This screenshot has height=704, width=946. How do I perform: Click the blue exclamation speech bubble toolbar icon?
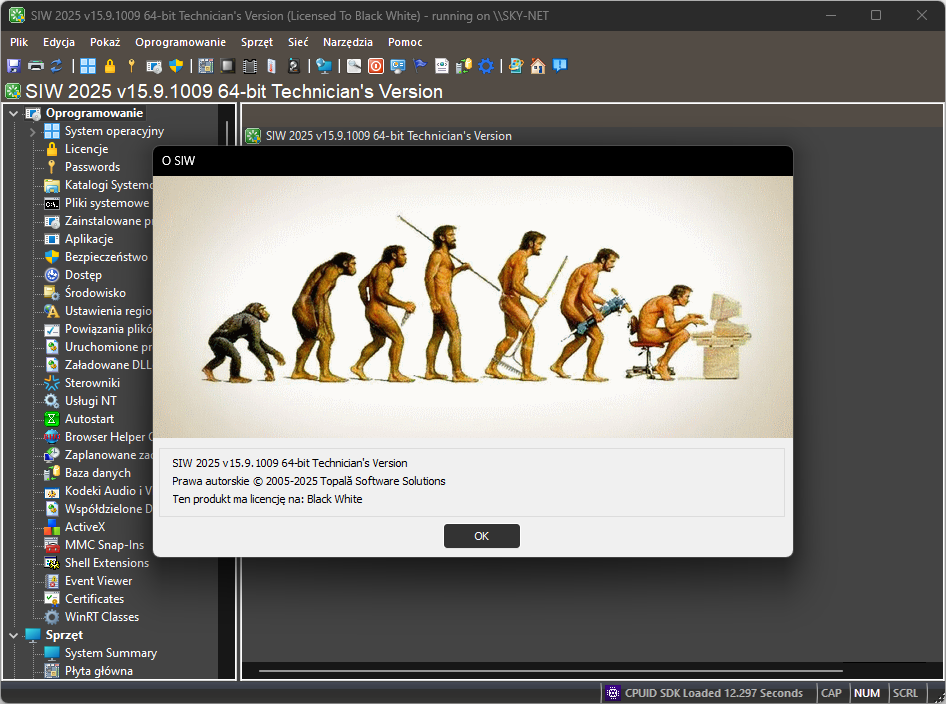(x=560, y=65)
